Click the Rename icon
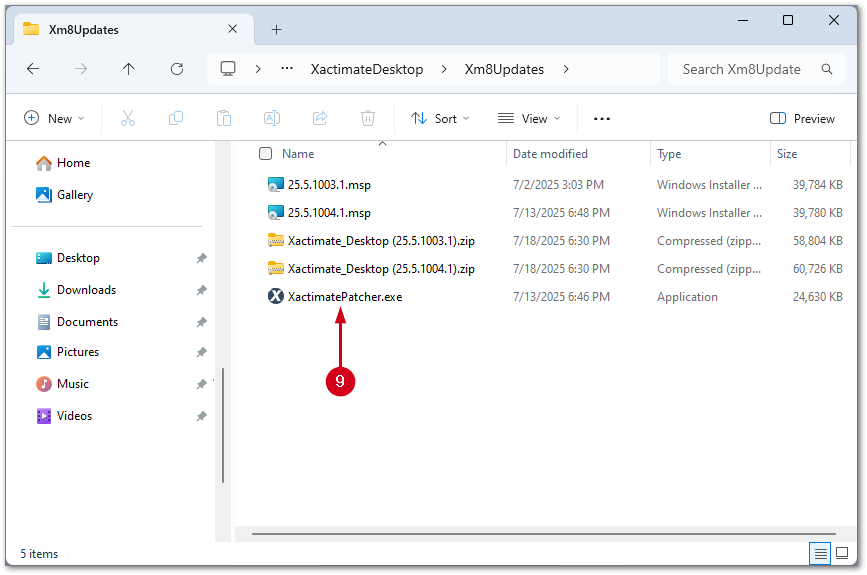The image size is (867, 575). (x=272, y=118)
